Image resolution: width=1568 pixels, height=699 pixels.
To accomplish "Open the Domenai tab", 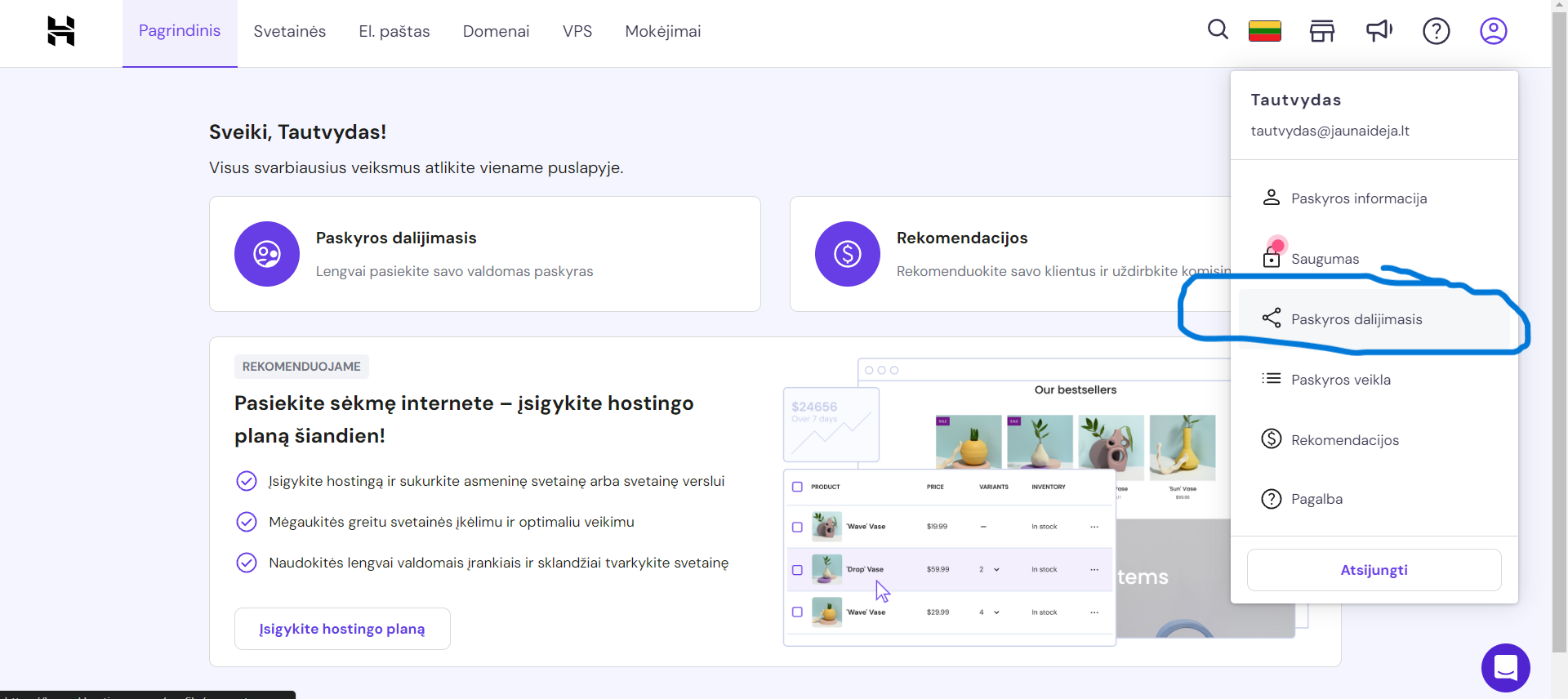I will tap(496, 31).
